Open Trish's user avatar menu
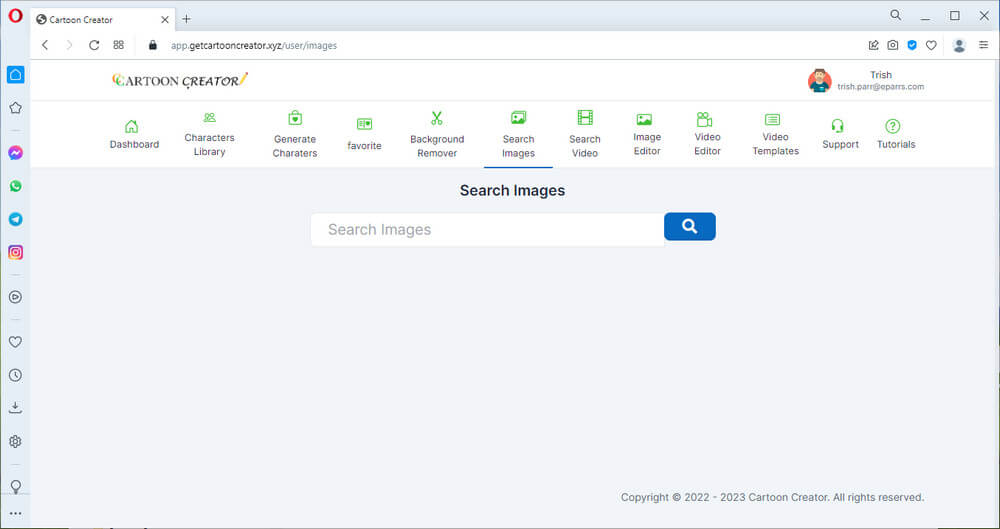 click(x=820, y=80)
